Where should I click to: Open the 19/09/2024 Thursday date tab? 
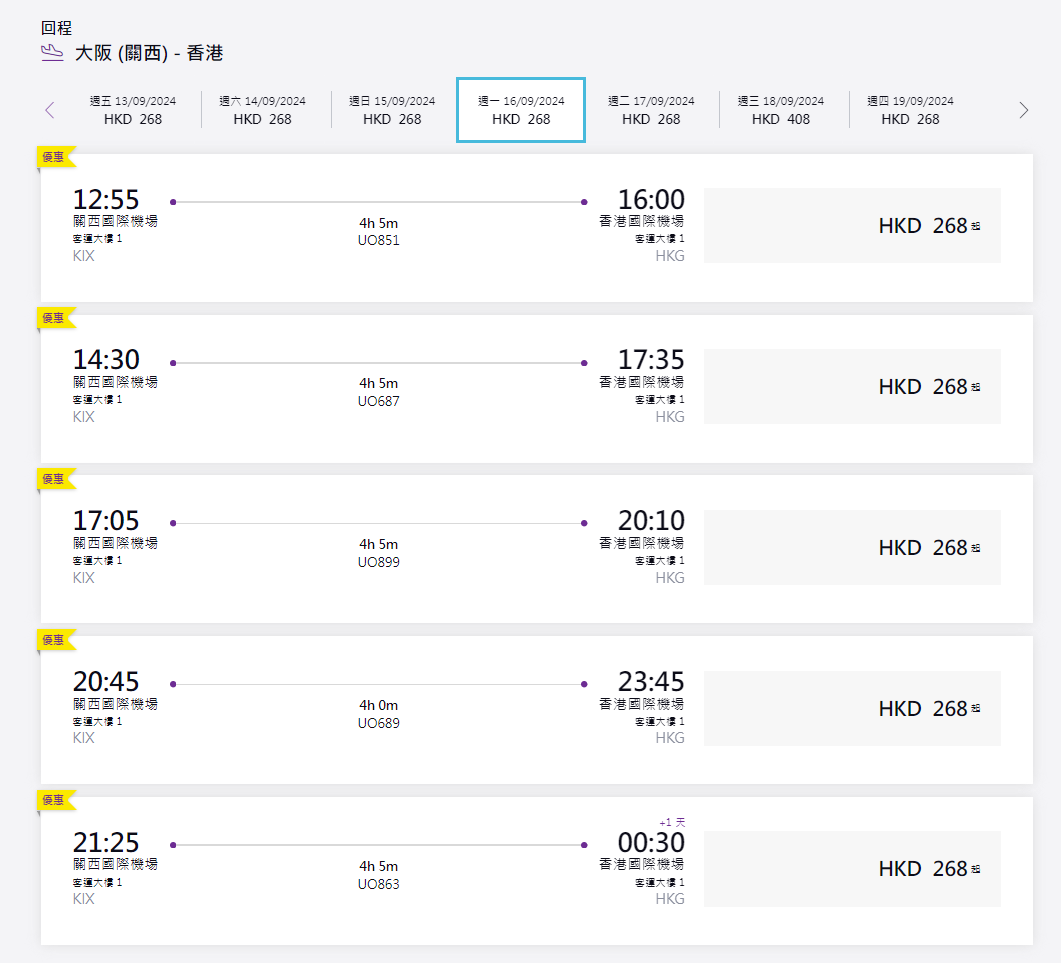[910, 110]
